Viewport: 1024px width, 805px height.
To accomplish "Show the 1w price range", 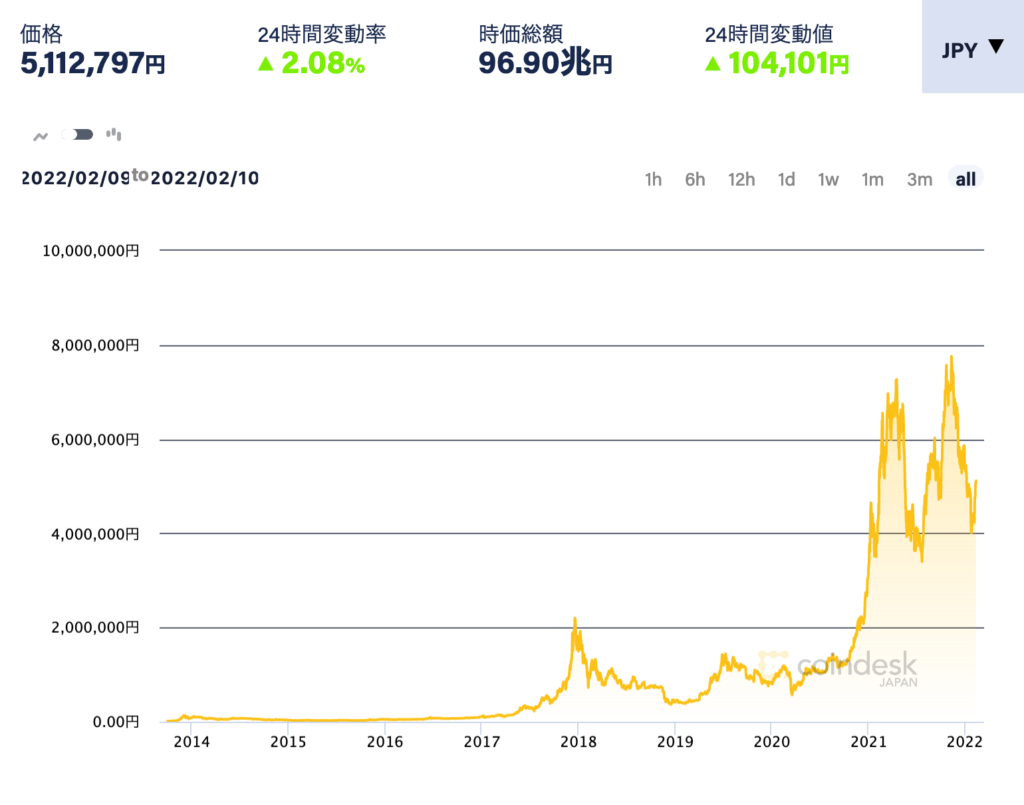I will point(828,179).
